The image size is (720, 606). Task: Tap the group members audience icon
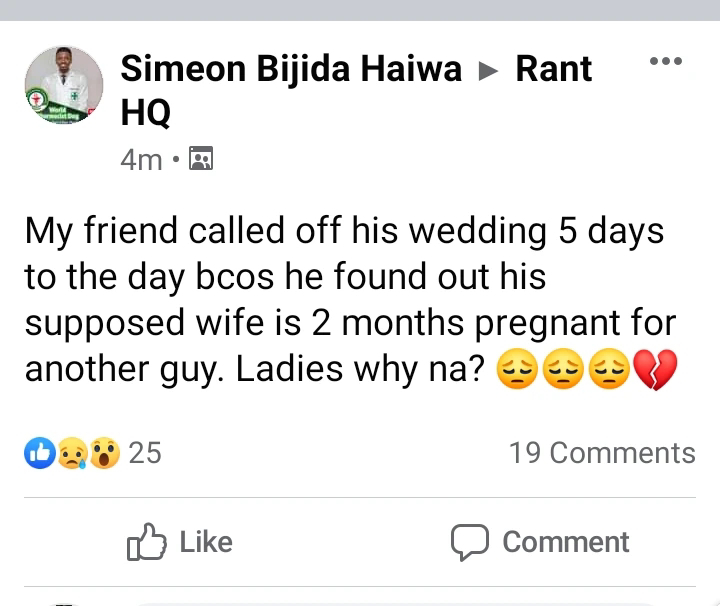201,158
